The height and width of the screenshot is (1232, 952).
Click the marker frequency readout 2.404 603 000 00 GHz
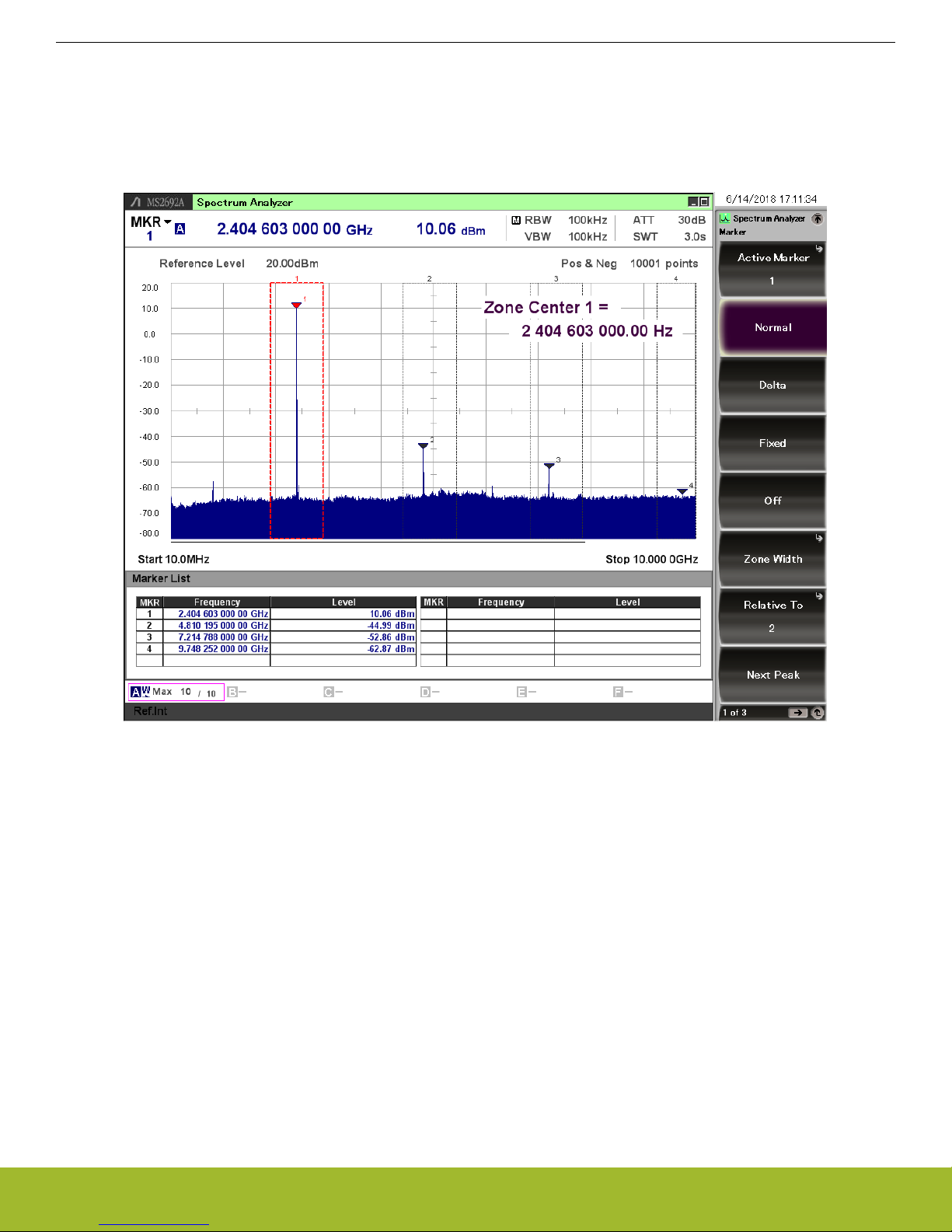(x=295, y=229)
